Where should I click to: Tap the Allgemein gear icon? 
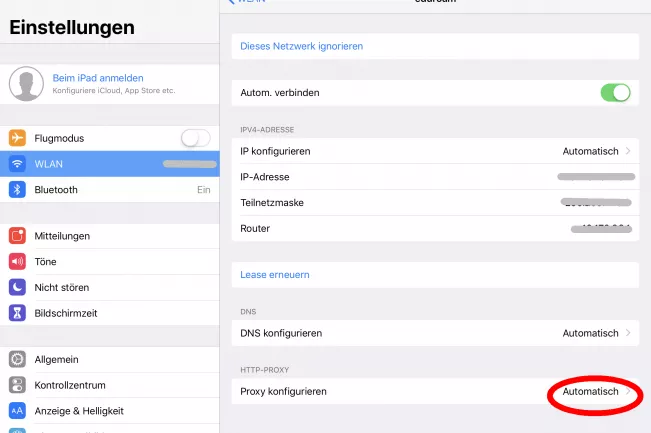click(17, 360)
